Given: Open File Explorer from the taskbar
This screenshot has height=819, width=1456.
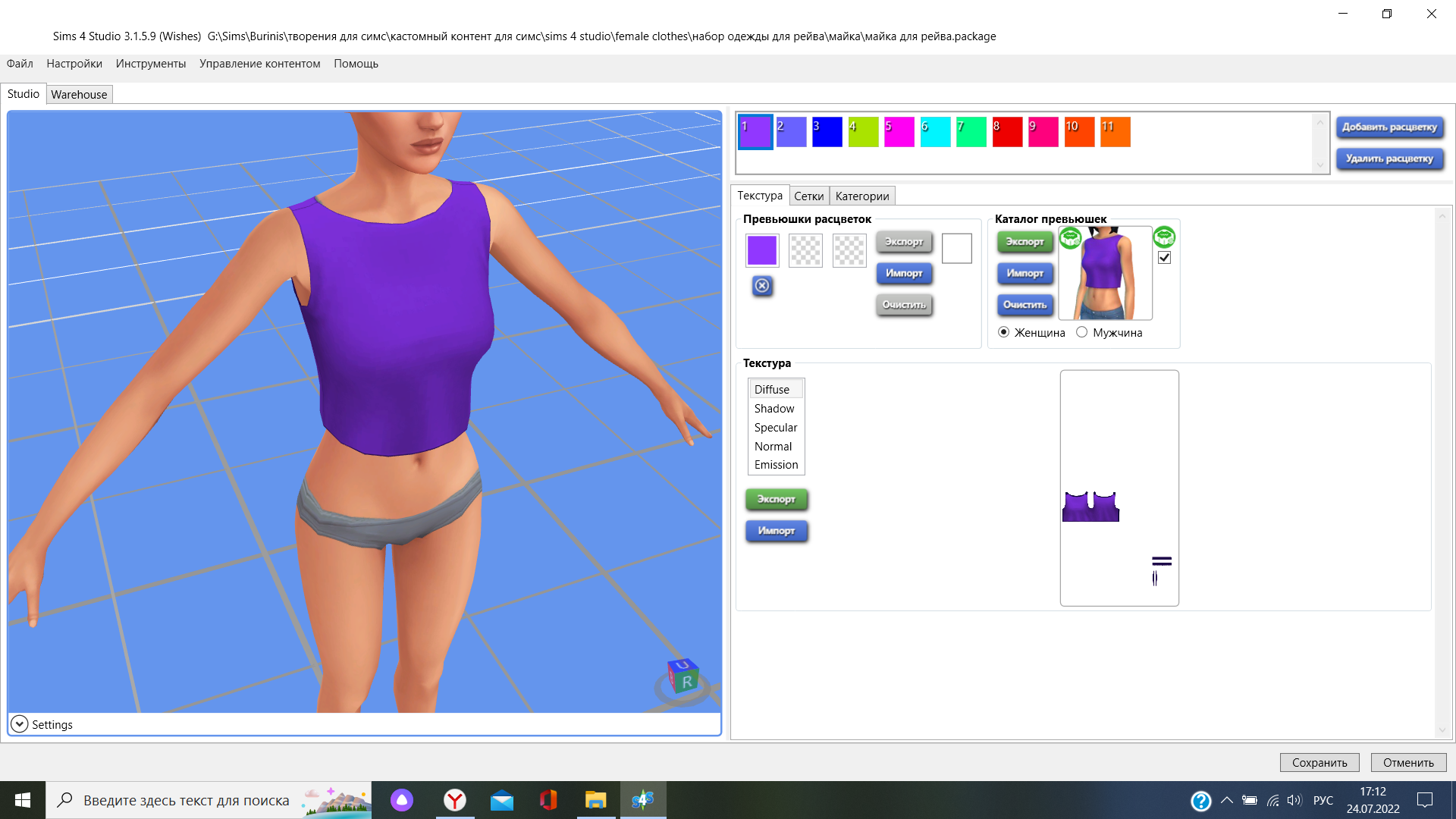Looking at the screenshot, I should tap(596, 800).
